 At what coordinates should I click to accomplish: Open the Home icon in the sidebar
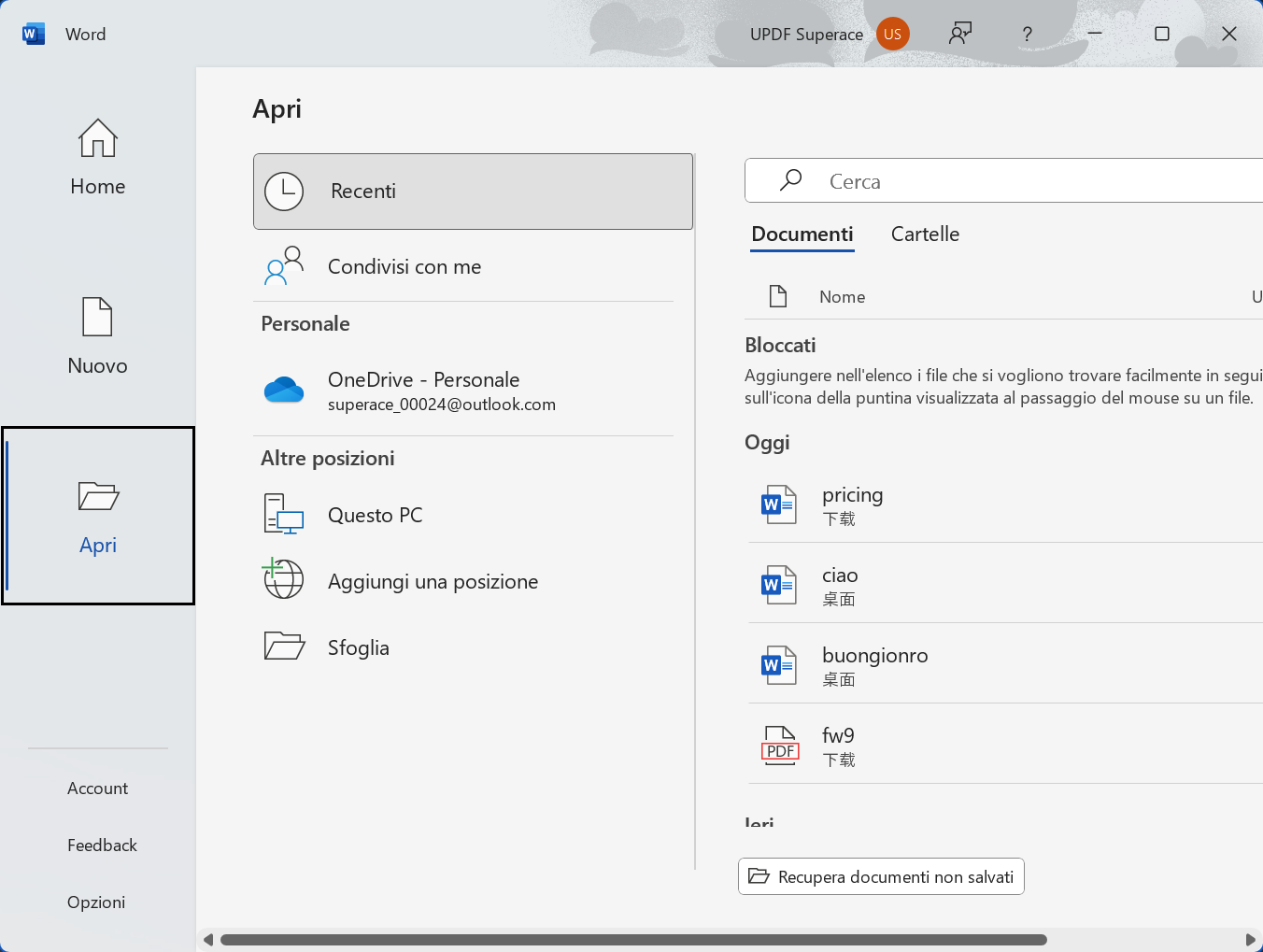(x=97, y=138)
